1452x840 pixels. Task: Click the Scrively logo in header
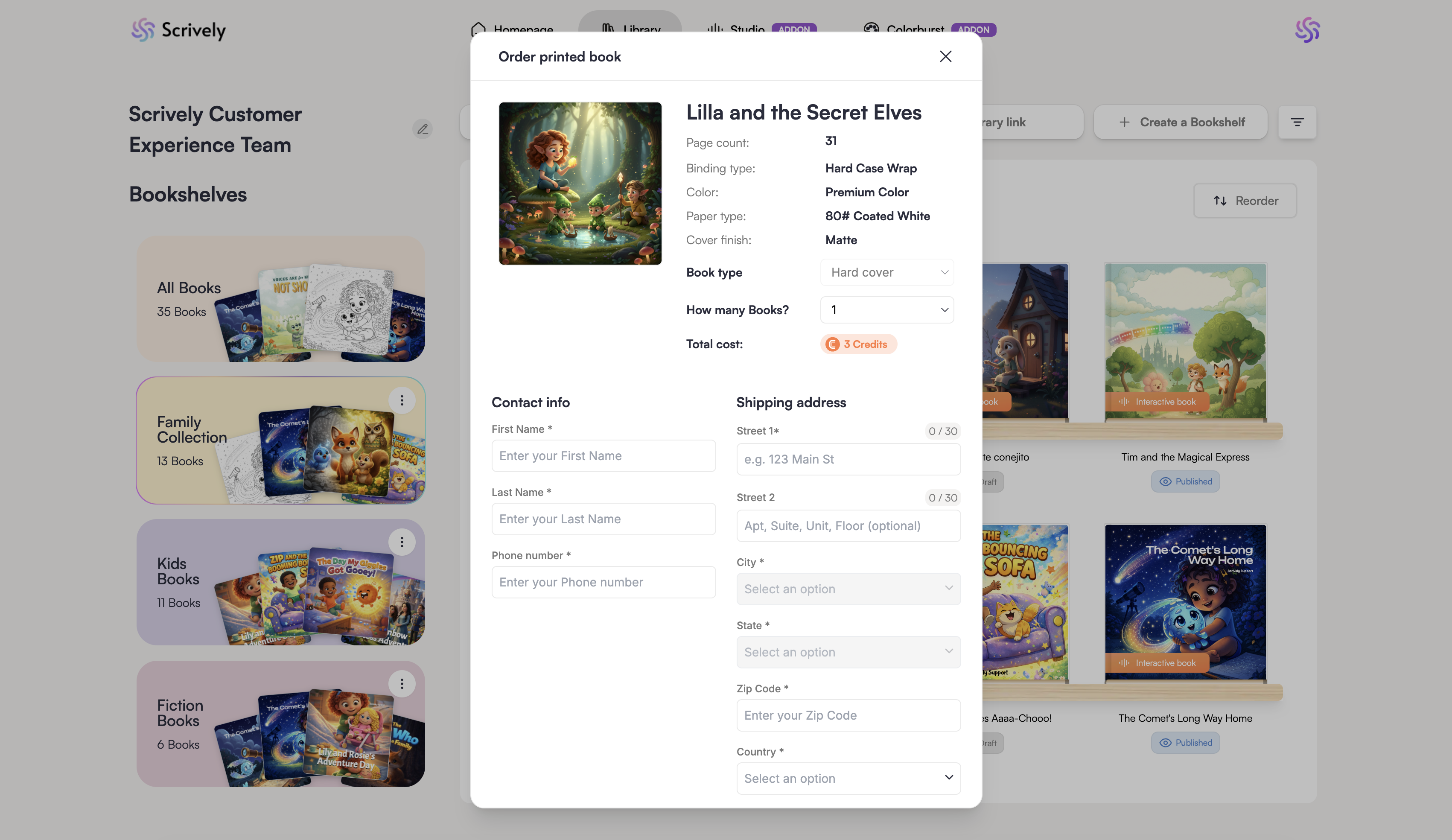tap(178, 30)
